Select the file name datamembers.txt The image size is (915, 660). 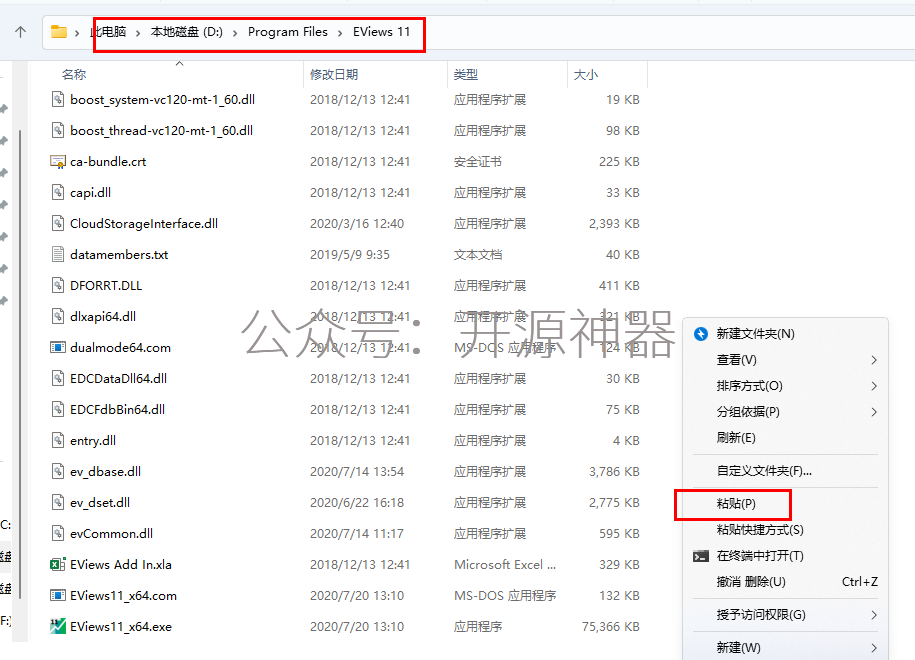click(119, 254)
